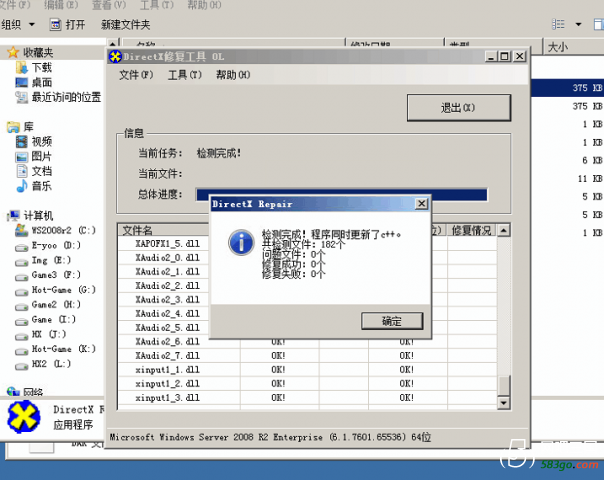The width and height of the screenshot is (604, 480).
Task: Click the 退出(X) exit button
Action: [x=459, y=107]
